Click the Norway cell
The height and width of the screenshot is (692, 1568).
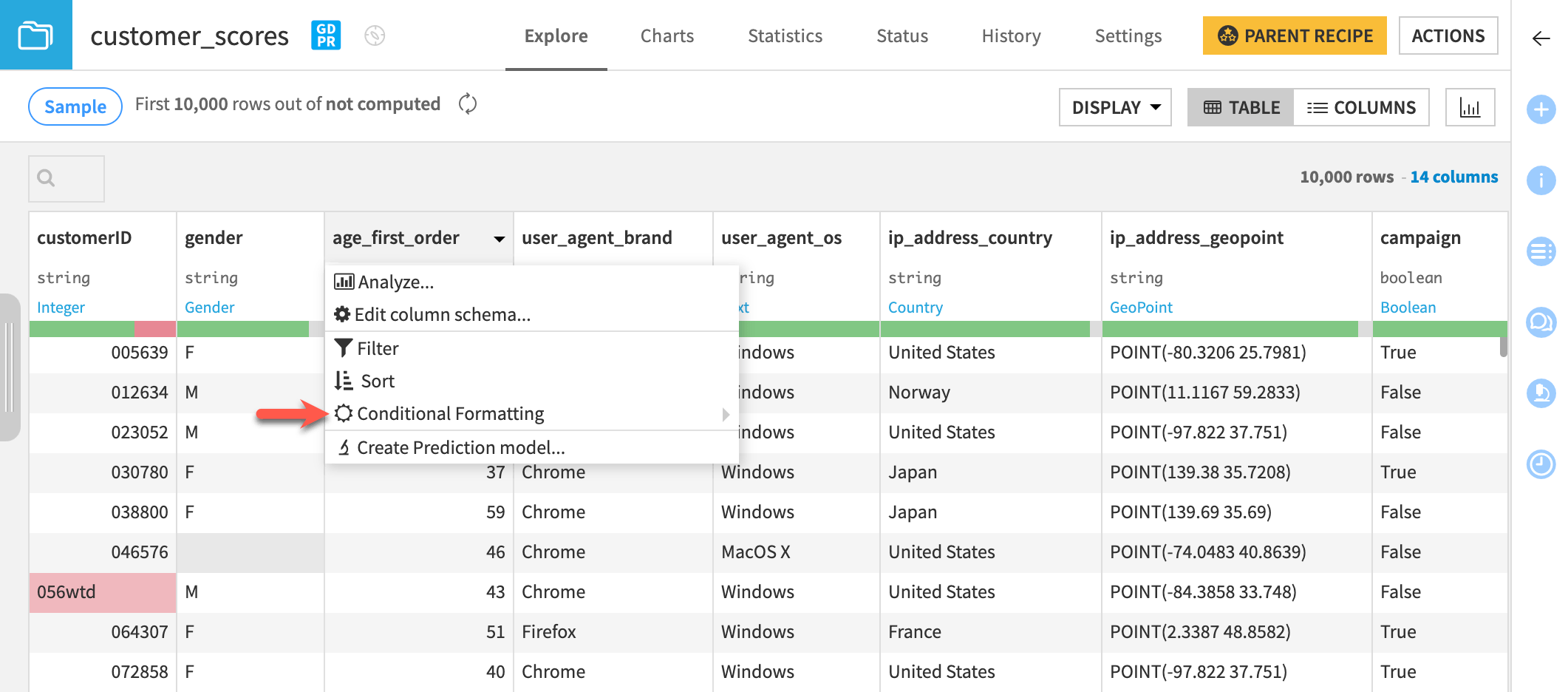pyautogui.click(x=990, y=393)
